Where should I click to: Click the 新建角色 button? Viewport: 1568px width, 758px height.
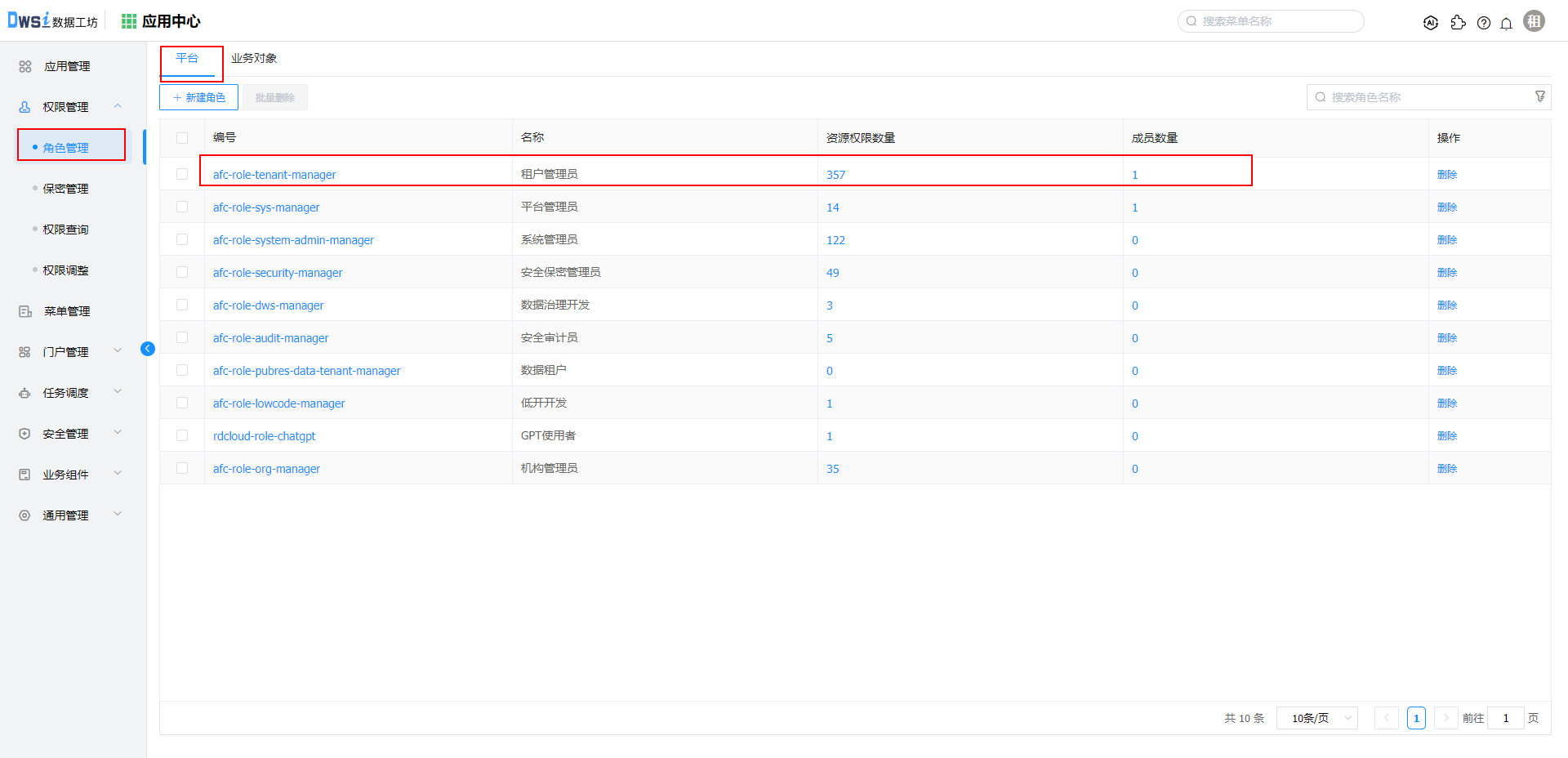pyautogui.click(x=198, y=97)
